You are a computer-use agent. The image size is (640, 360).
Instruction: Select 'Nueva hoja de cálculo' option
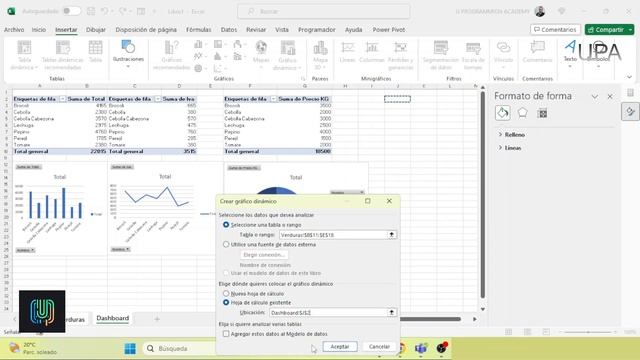click(x=226, y=293)
